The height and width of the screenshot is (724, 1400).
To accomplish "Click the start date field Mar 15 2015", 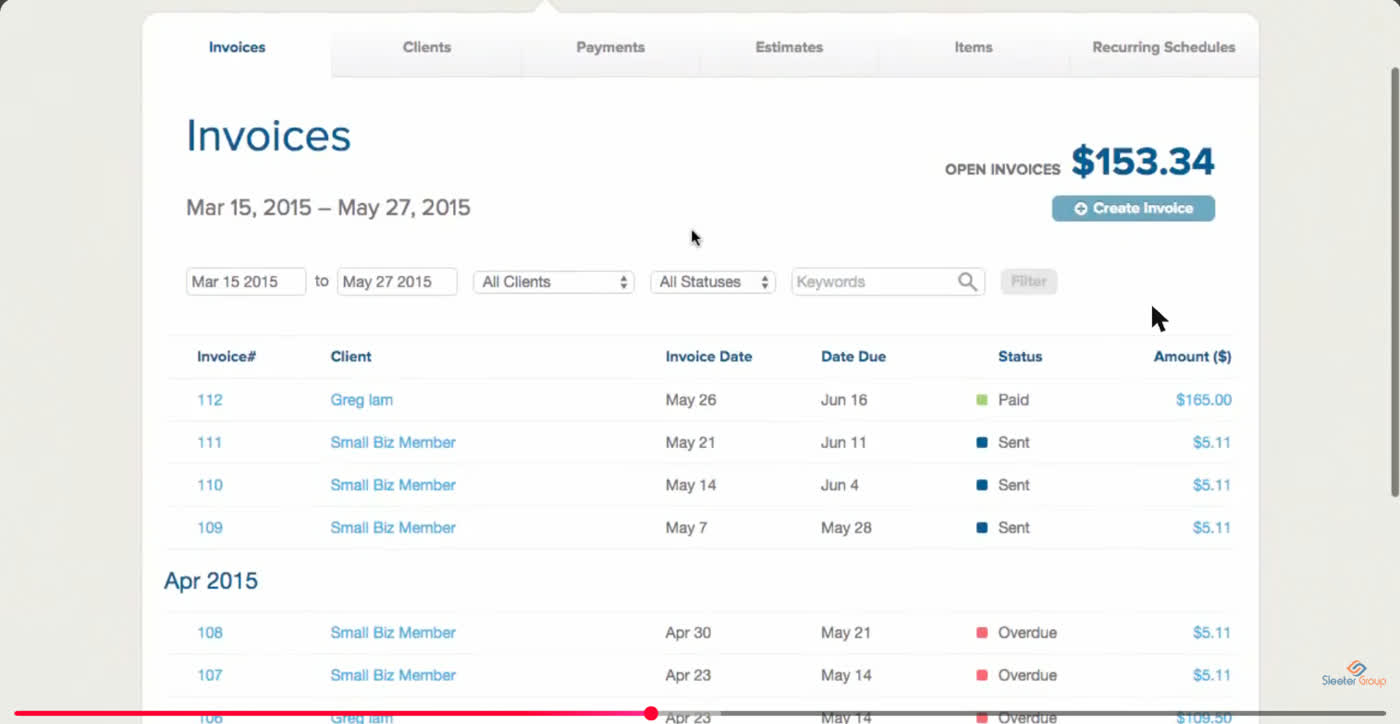I will (246, 282).
